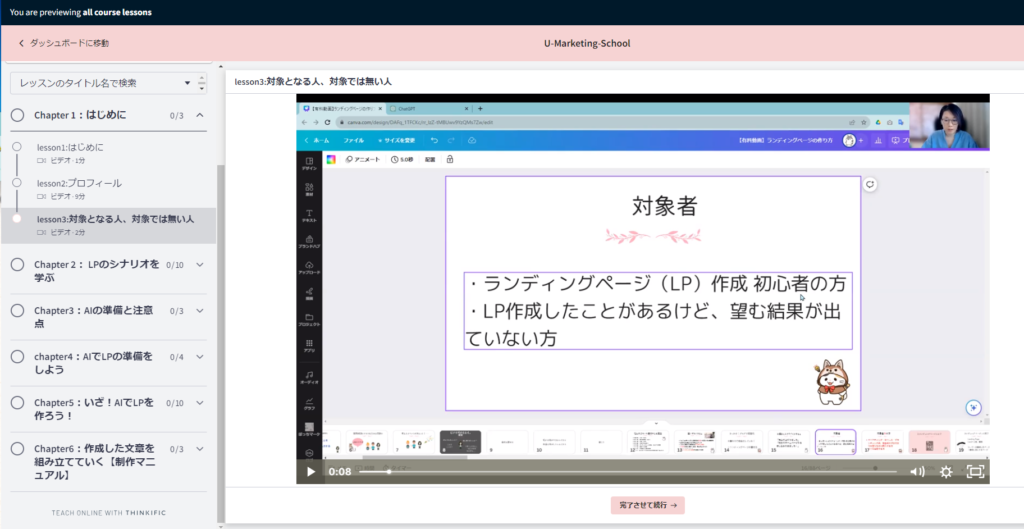This screenshot has width=1024, height=529.
Task: Select lesson1:はじめに in the sidebar
Action: click(70, 147)
